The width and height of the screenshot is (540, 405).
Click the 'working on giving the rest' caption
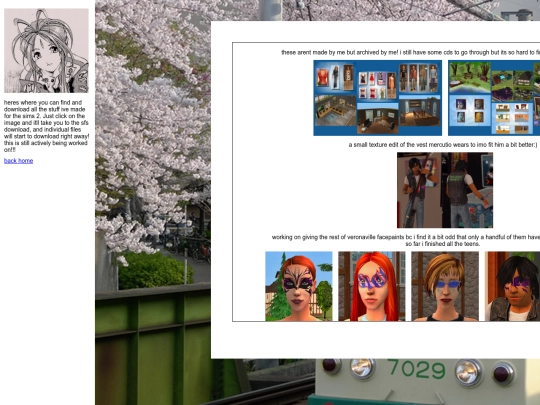click(406, 237)
